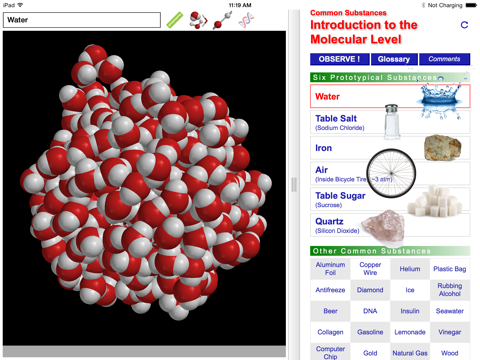Viewport: 480px width, 360px height.
Task: Select Table Salt (Sodium Chloride)
Action: pyautogui.click(x=390, y=122)
